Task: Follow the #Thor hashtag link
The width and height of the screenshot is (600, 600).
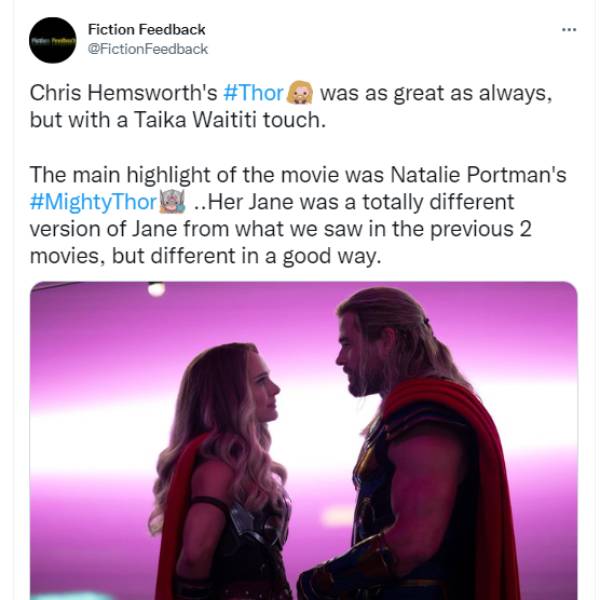Action: [x=253, y=93]
